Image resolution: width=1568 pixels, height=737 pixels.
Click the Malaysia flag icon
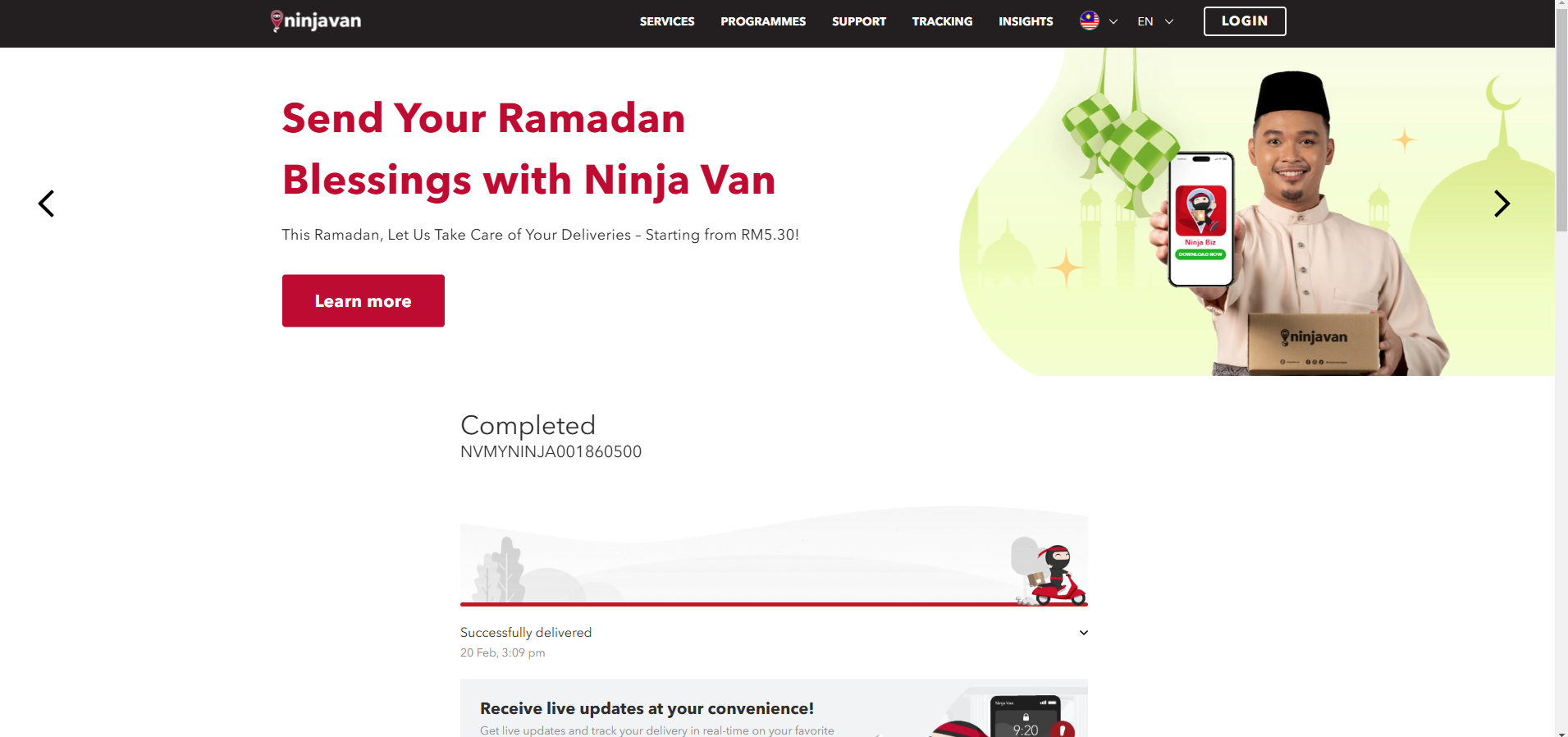click(1090, 21)
